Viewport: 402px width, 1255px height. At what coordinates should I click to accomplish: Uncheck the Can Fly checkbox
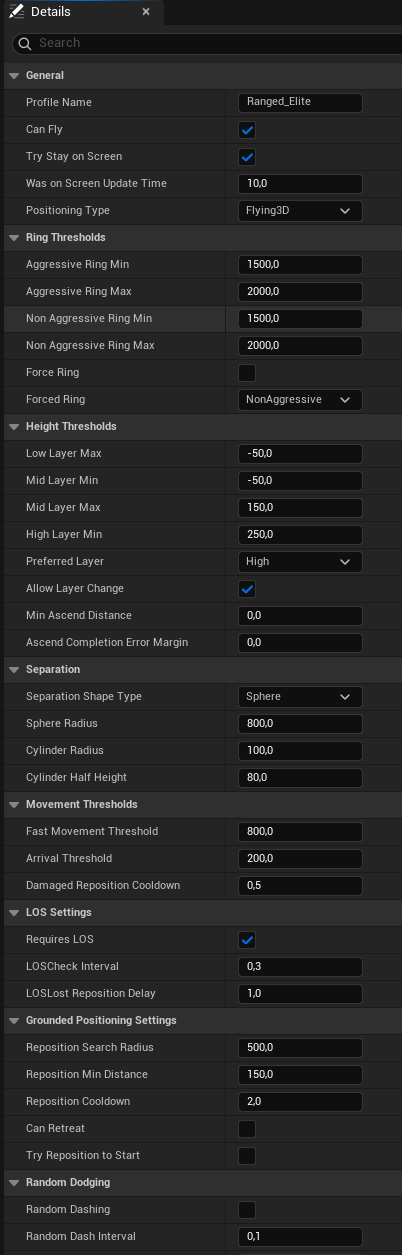[x=247, y=130]
